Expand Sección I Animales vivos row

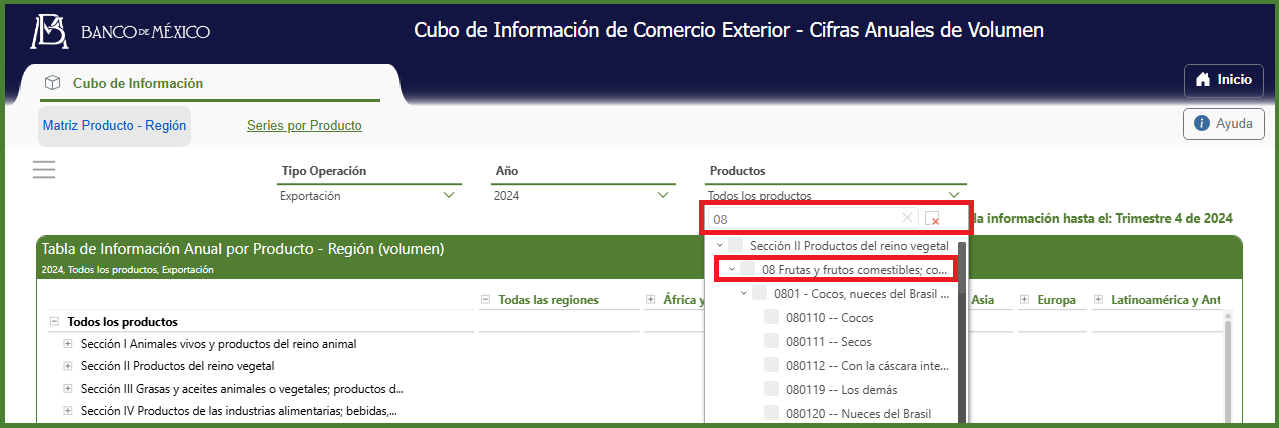point(68,344)
